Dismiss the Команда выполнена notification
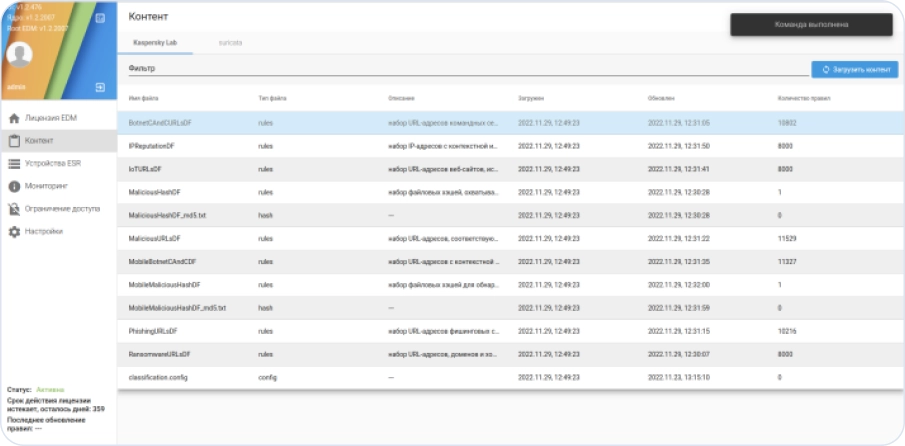Screen dimensions: 905x446 click(811, 25)
